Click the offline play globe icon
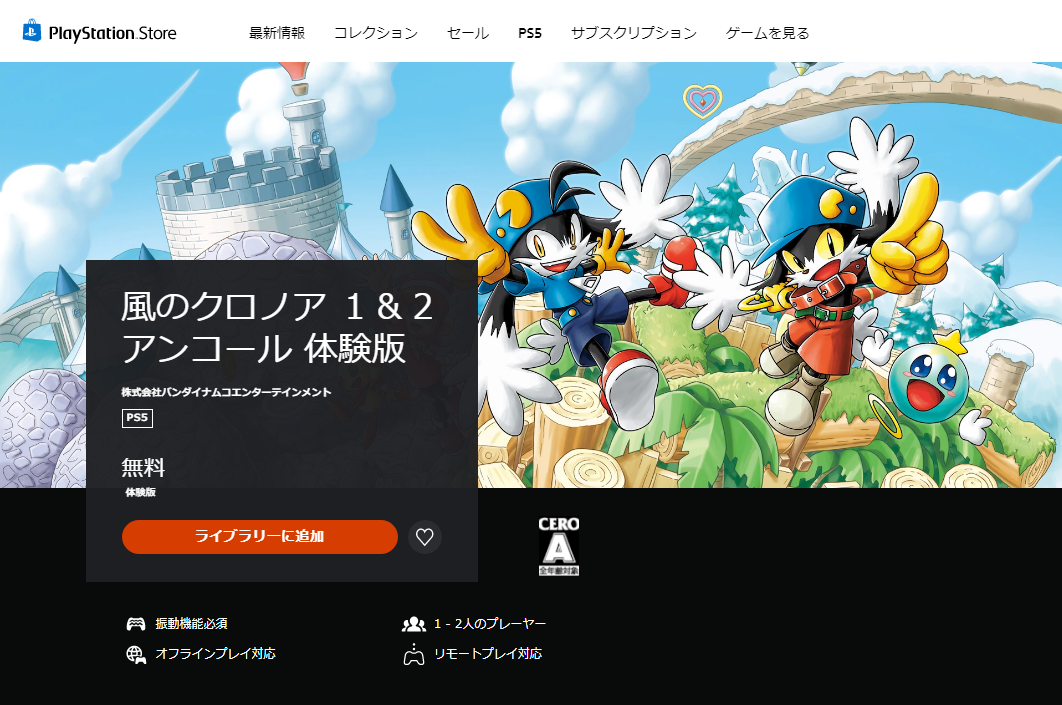Image resolution: width=1062 pixels, height=705 pixels. click(x=136, y=654)
